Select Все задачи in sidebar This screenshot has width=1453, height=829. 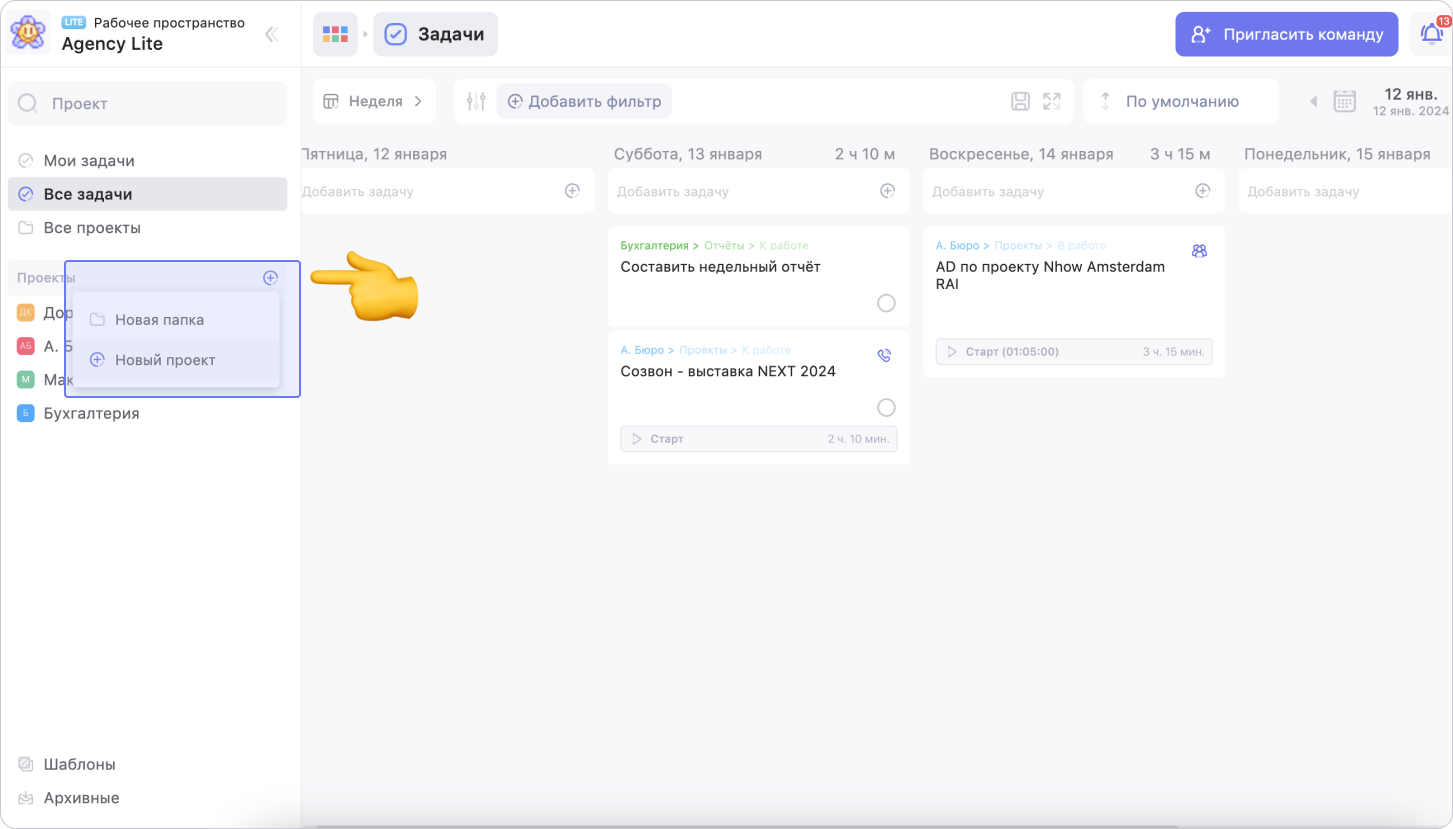[147, 194]
